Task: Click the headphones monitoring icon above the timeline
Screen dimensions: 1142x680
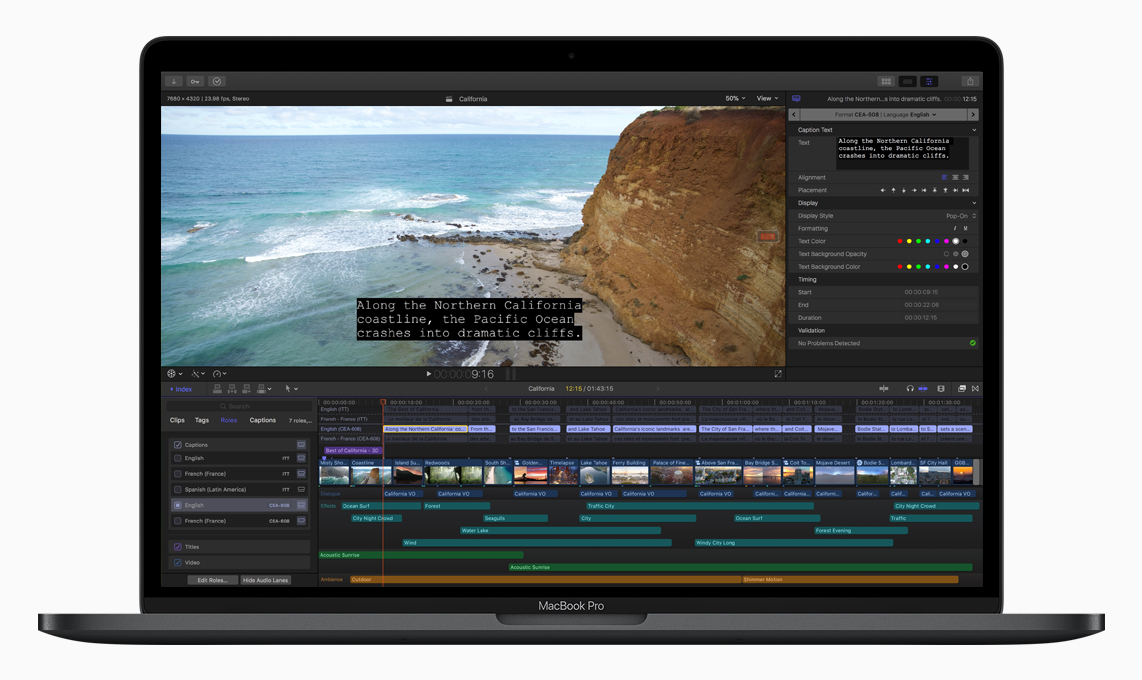Action: point(910,388)
